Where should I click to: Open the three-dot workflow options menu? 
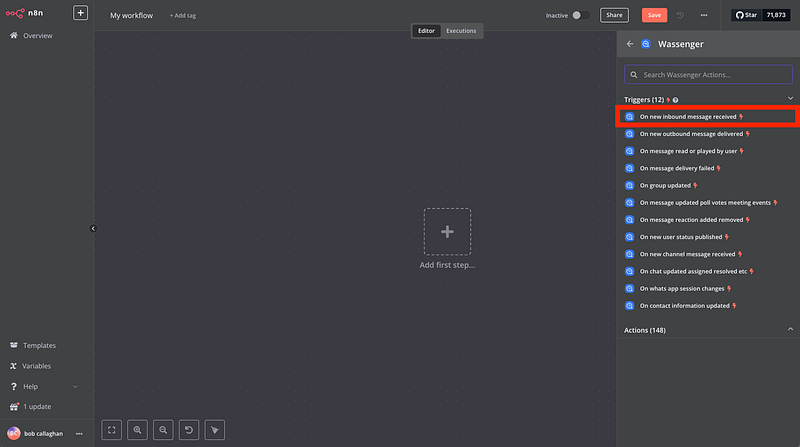click(x=704, y=15)
